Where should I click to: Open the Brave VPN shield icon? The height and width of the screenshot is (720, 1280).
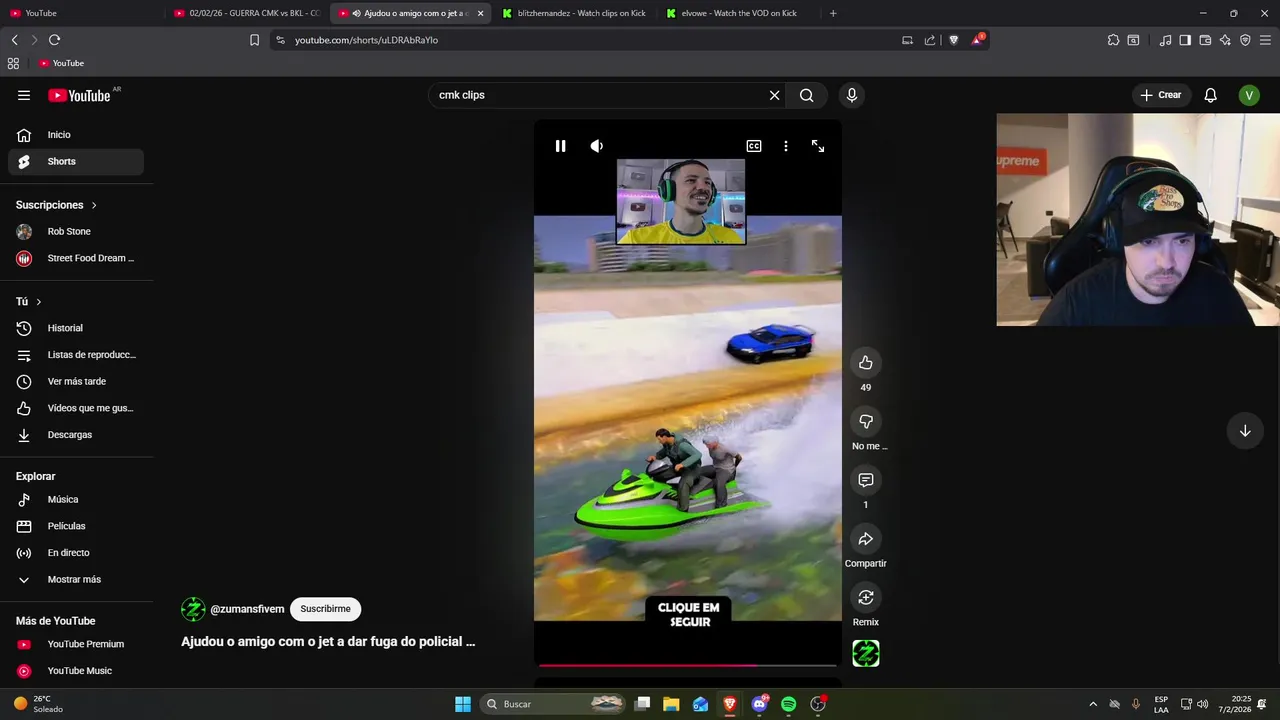(1245, 40)
